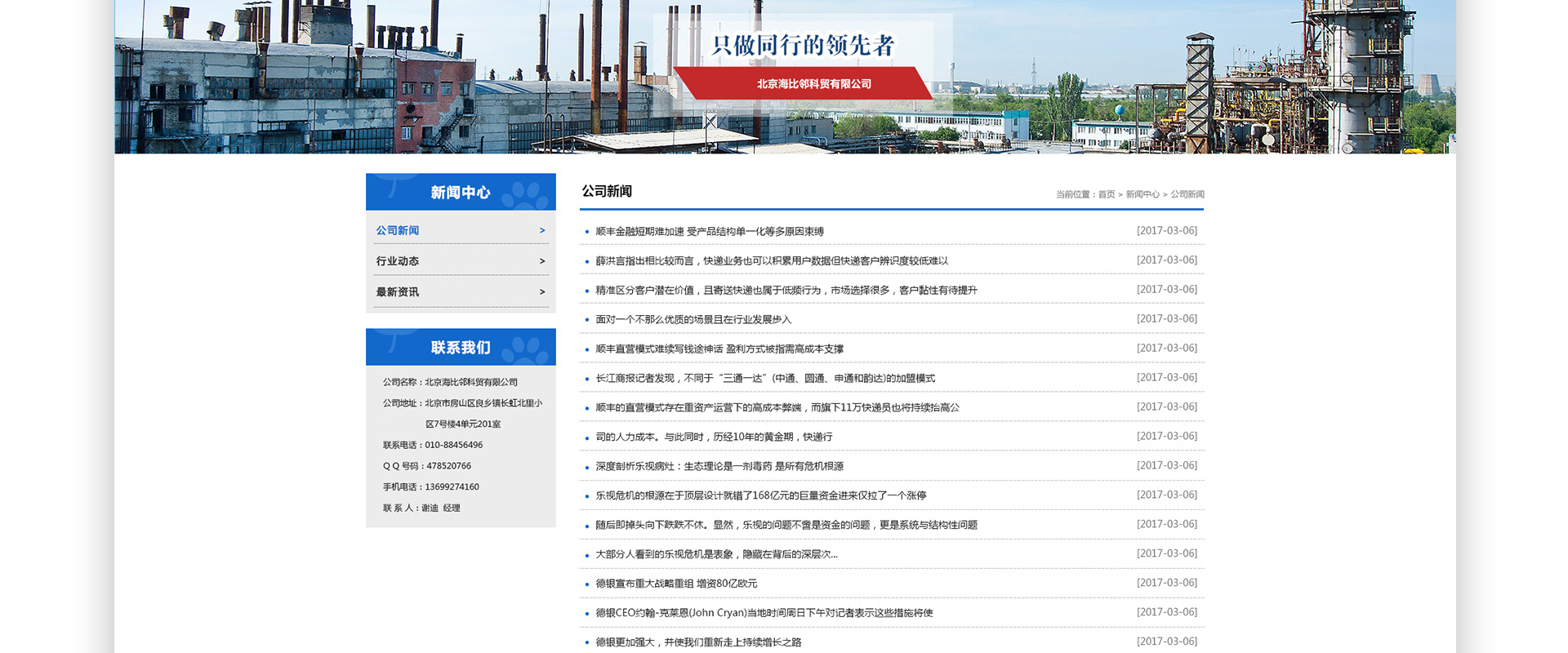Click 新闻中心 in the breadcrumb trail
Viewport: 1568px width, 653px height.
[1142, 195]
